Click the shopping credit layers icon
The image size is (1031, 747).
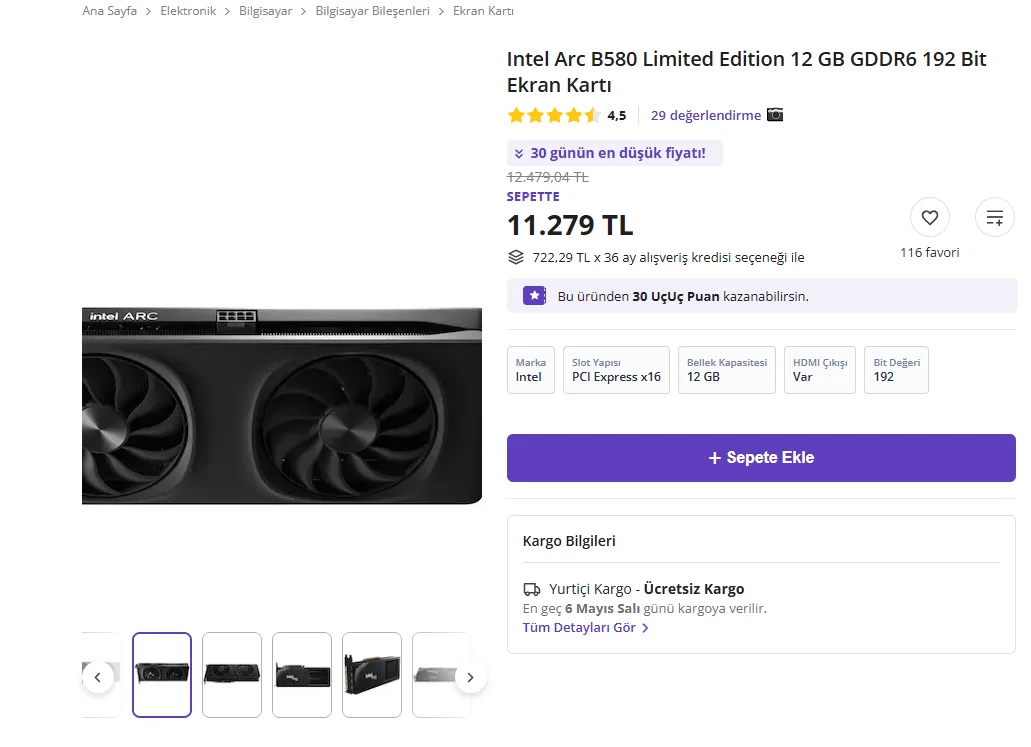516,257
